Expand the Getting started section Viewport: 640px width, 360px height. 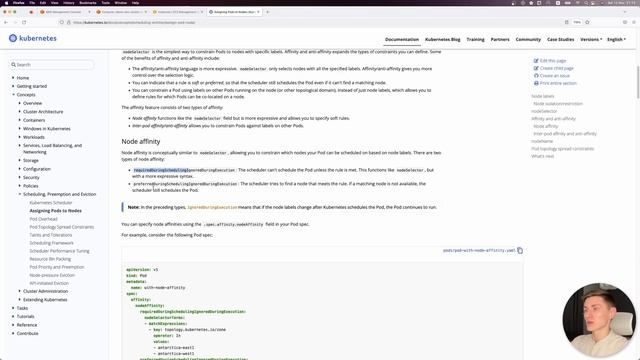coord(13,86)
